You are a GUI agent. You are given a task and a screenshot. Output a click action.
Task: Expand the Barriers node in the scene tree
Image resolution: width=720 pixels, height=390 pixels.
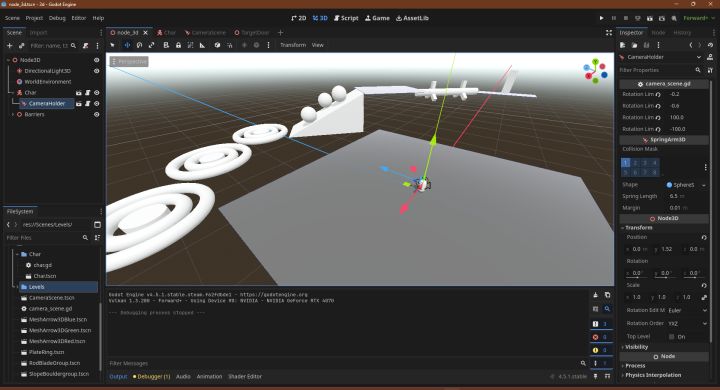pyautogui.click(x=12, y=114)
